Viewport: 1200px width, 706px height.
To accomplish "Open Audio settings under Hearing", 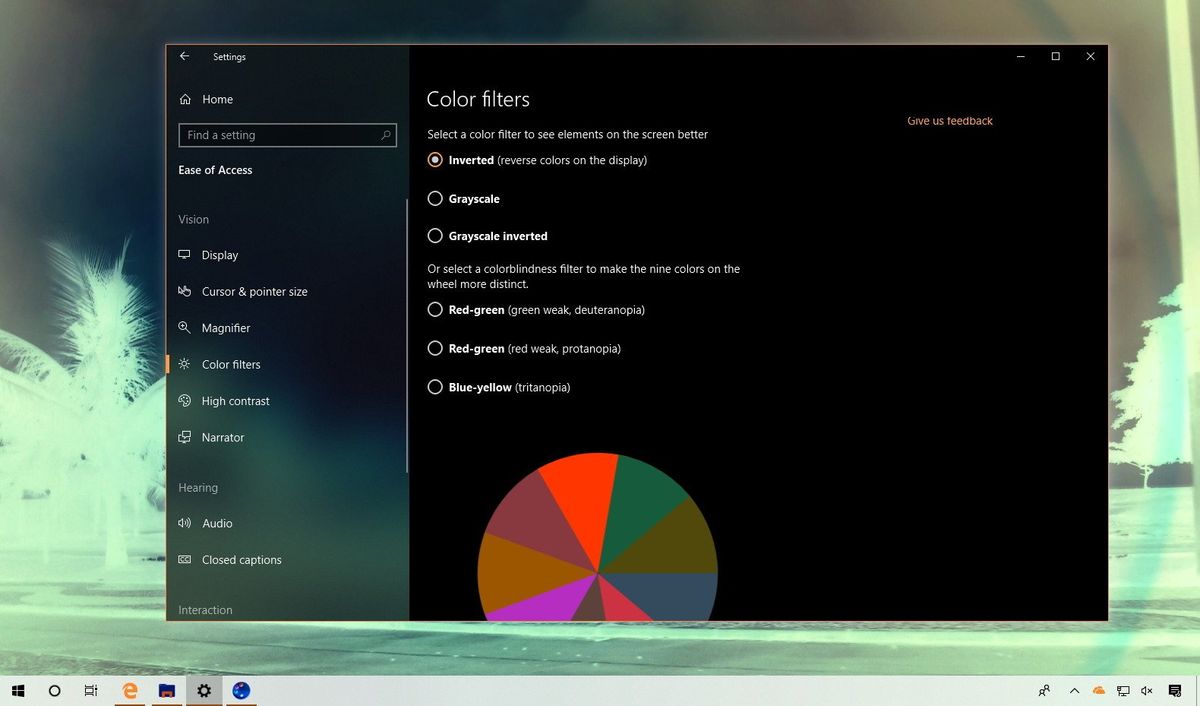I will click(217, 523).
